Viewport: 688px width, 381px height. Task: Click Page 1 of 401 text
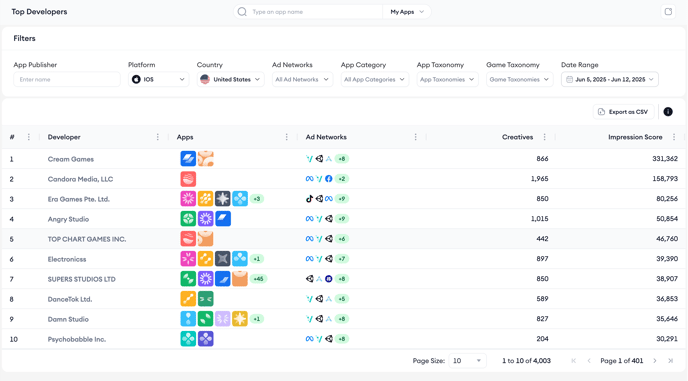pyautogui.click(x=621, y=361)
